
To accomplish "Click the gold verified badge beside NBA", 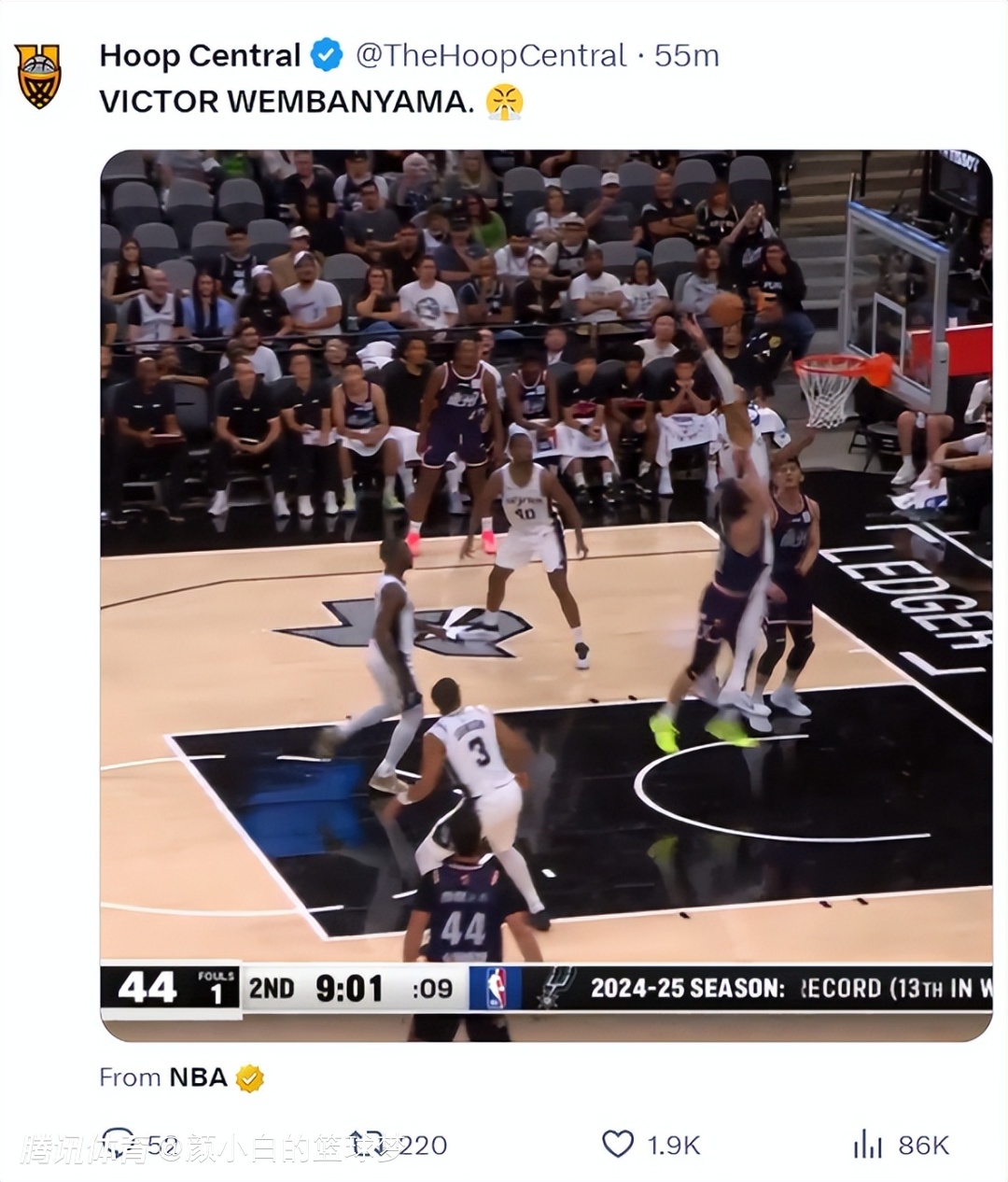I will point(249,1078).
